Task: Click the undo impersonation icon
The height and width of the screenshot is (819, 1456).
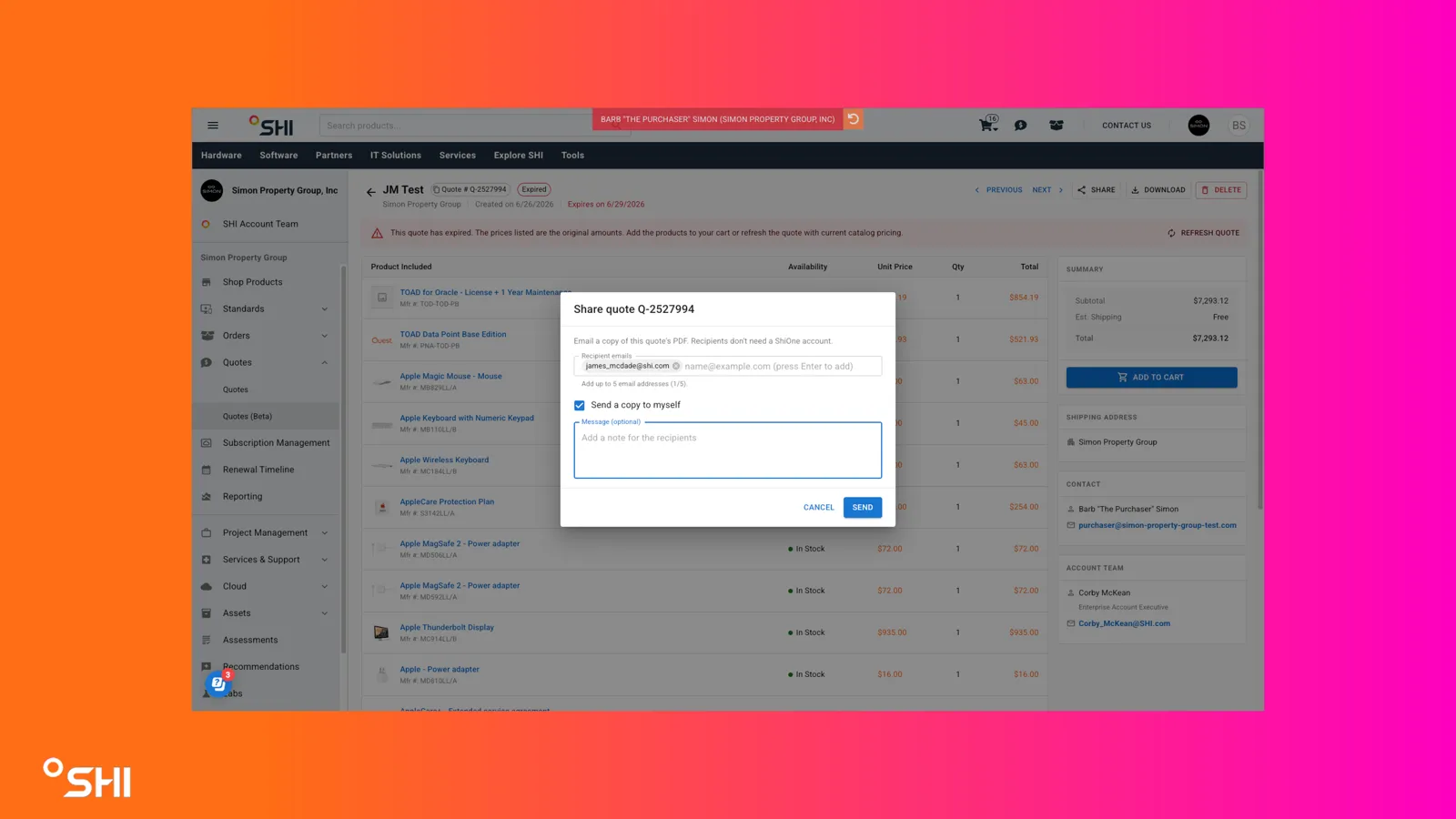Action: (854, 119)
